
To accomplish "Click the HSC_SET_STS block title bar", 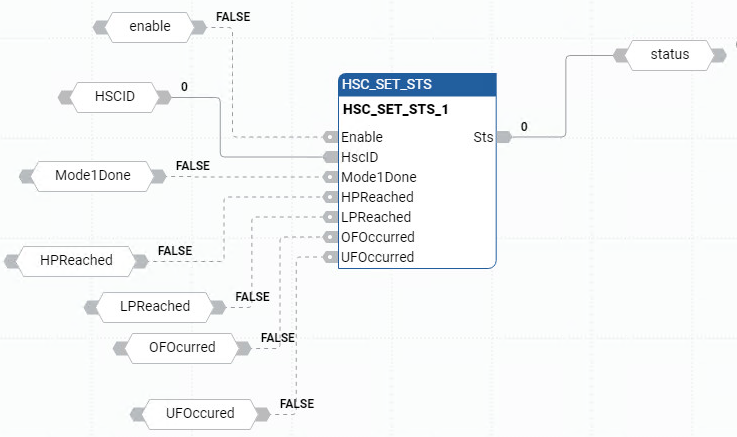I will point(417,84).
